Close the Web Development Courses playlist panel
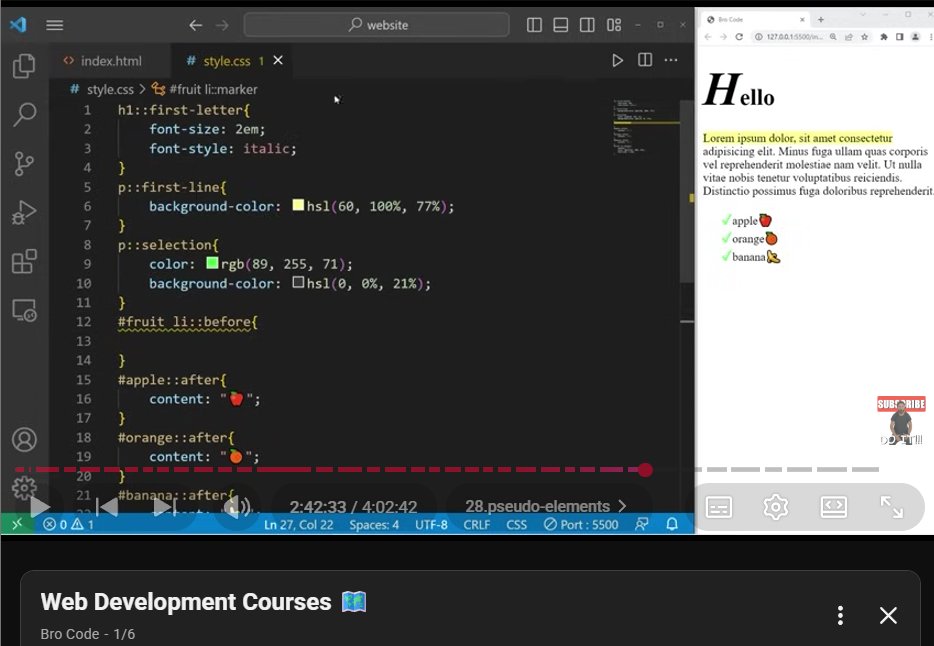Image resolution: width=934 pixels, height=646 pixels. [888, 615]
